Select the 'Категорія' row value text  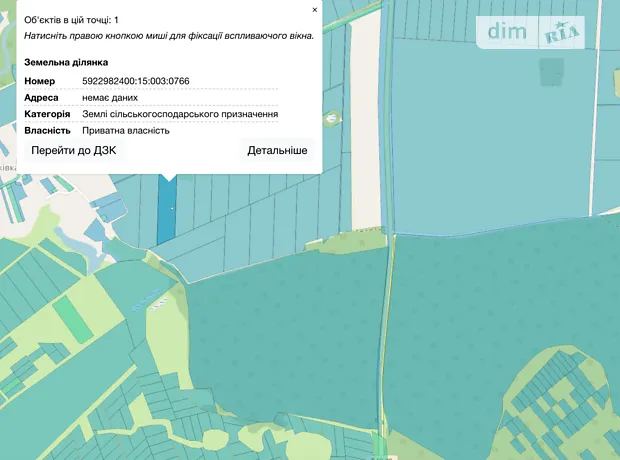(180, 114)
